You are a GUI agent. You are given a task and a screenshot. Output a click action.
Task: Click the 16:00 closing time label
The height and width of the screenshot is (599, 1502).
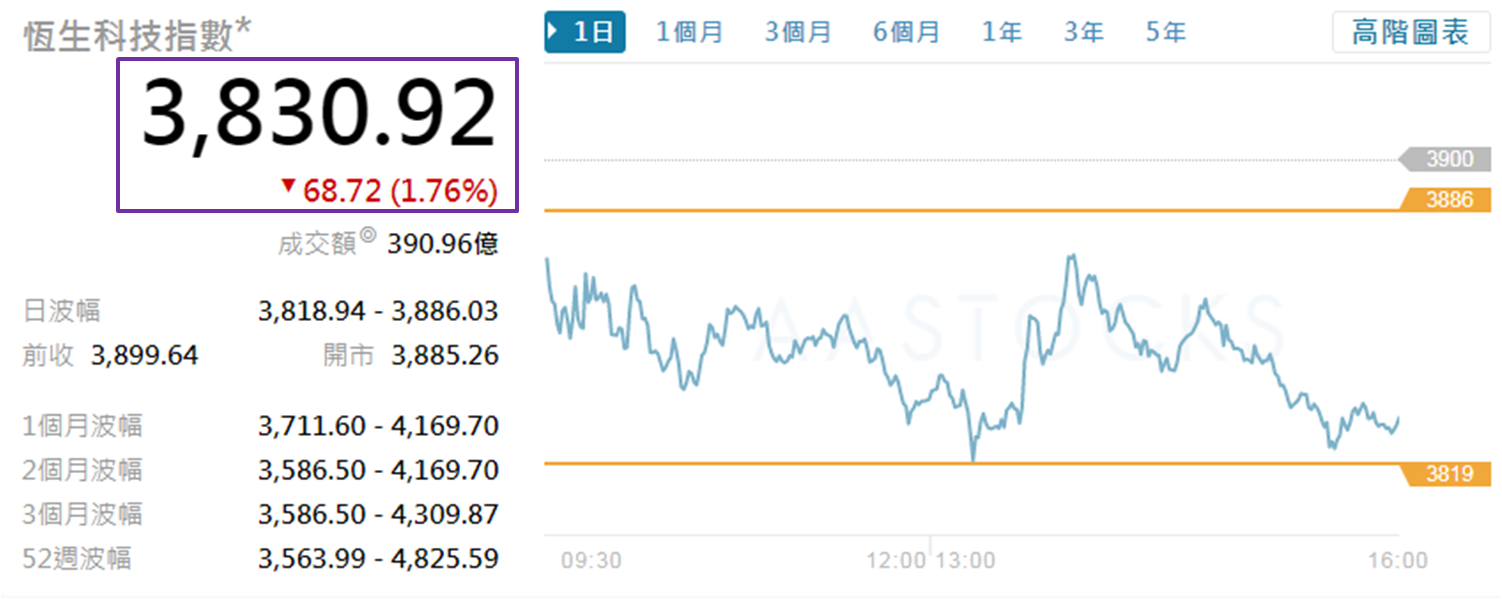coord(1397,560)
